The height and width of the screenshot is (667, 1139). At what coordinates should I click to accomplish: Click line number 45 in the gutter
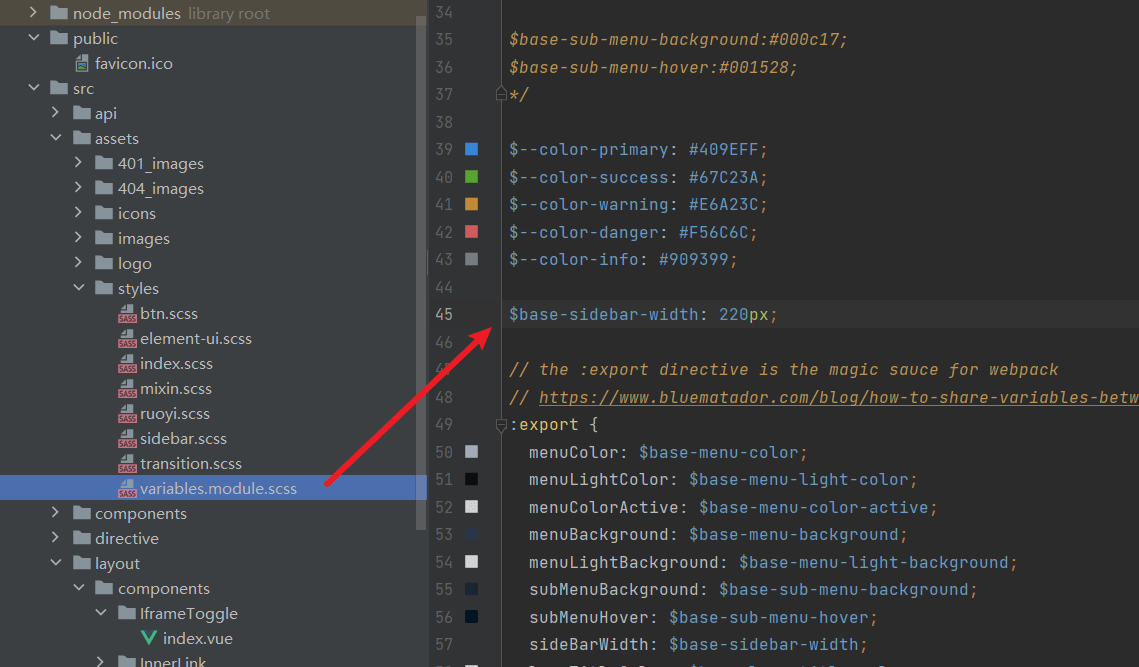click(x=444, y=315)
